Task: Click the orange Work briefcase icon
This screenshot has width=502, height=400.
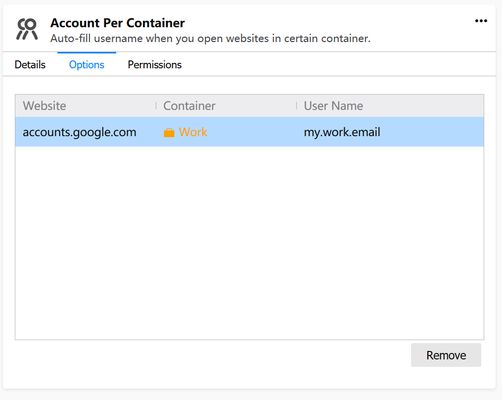Action: [x=169, y=132]
